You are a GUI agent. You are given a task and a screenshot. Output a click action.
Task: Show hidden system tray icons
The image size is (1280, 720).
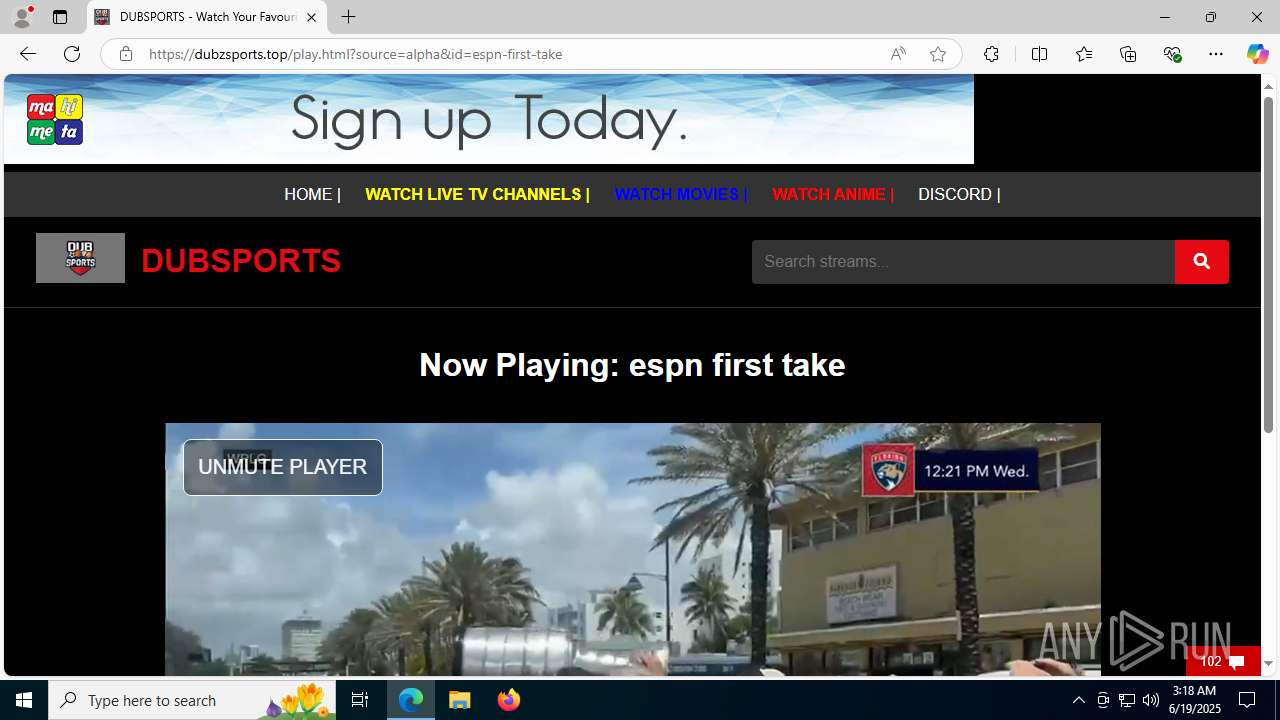pyautogui.click(x=1078, y=700)
